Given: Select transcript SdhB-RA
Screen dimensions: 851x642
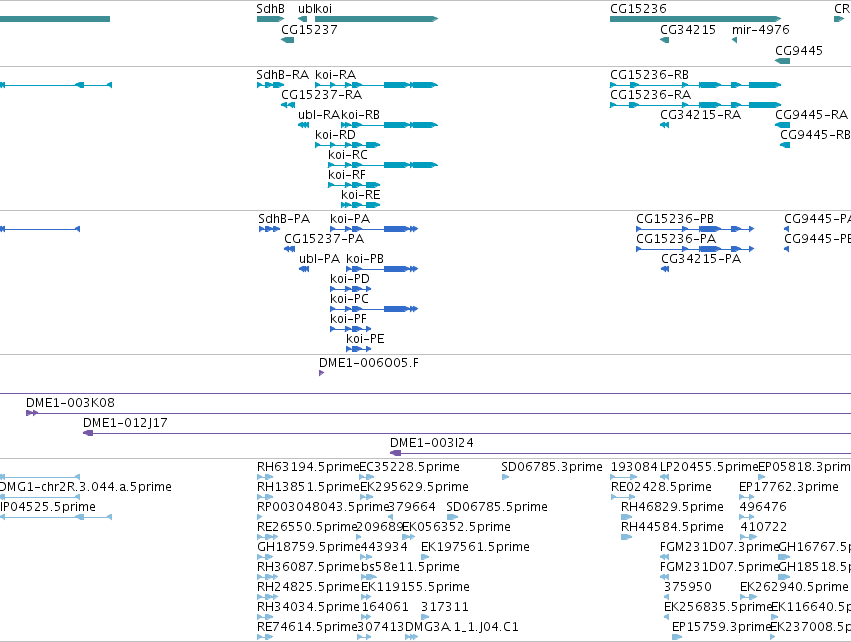Looking at the screenshot, I should [270, 85].
